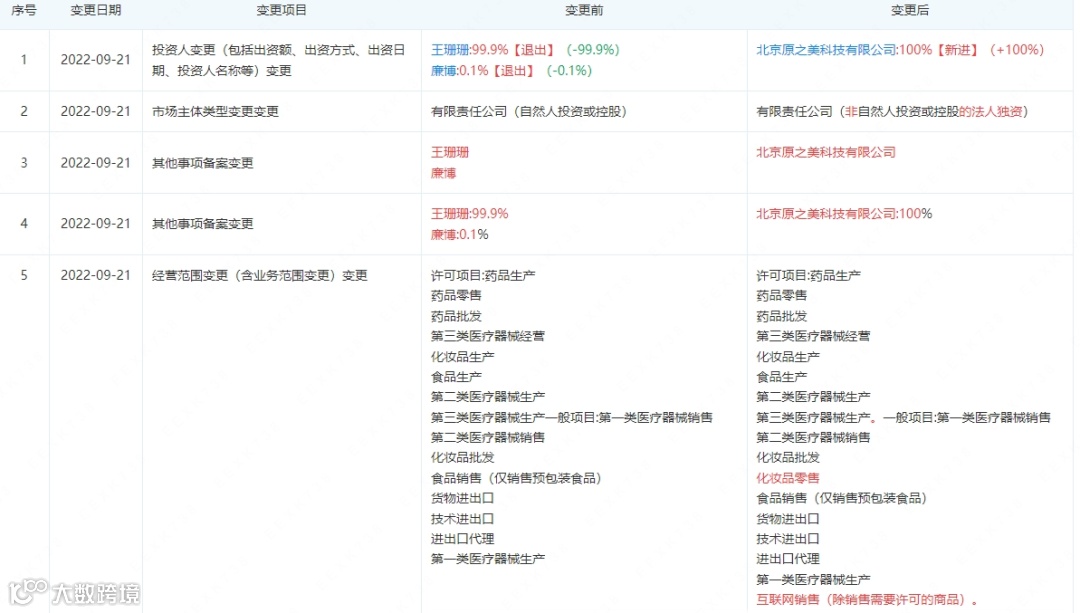
Task: Click 有限责任公司（非自然人投资或控股的法人独资）text
Action: (893, 112)
